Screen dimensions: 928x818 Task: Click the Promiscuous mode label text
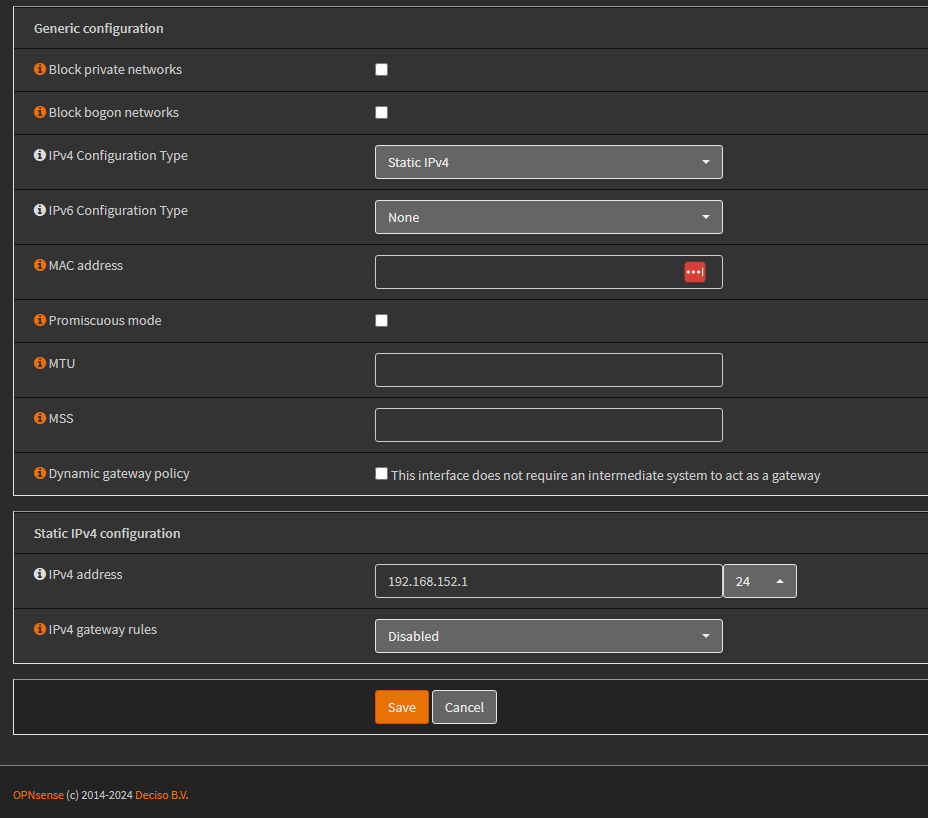point(105,320)
